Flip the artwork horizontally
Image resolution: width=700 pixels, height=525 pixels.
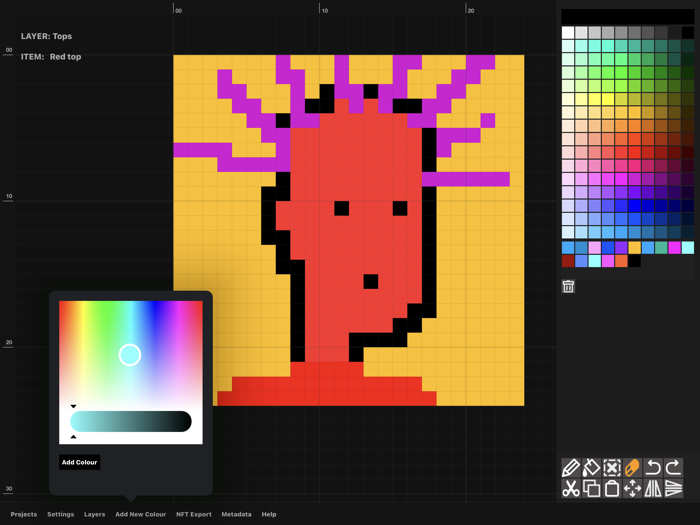pos(653,488)
